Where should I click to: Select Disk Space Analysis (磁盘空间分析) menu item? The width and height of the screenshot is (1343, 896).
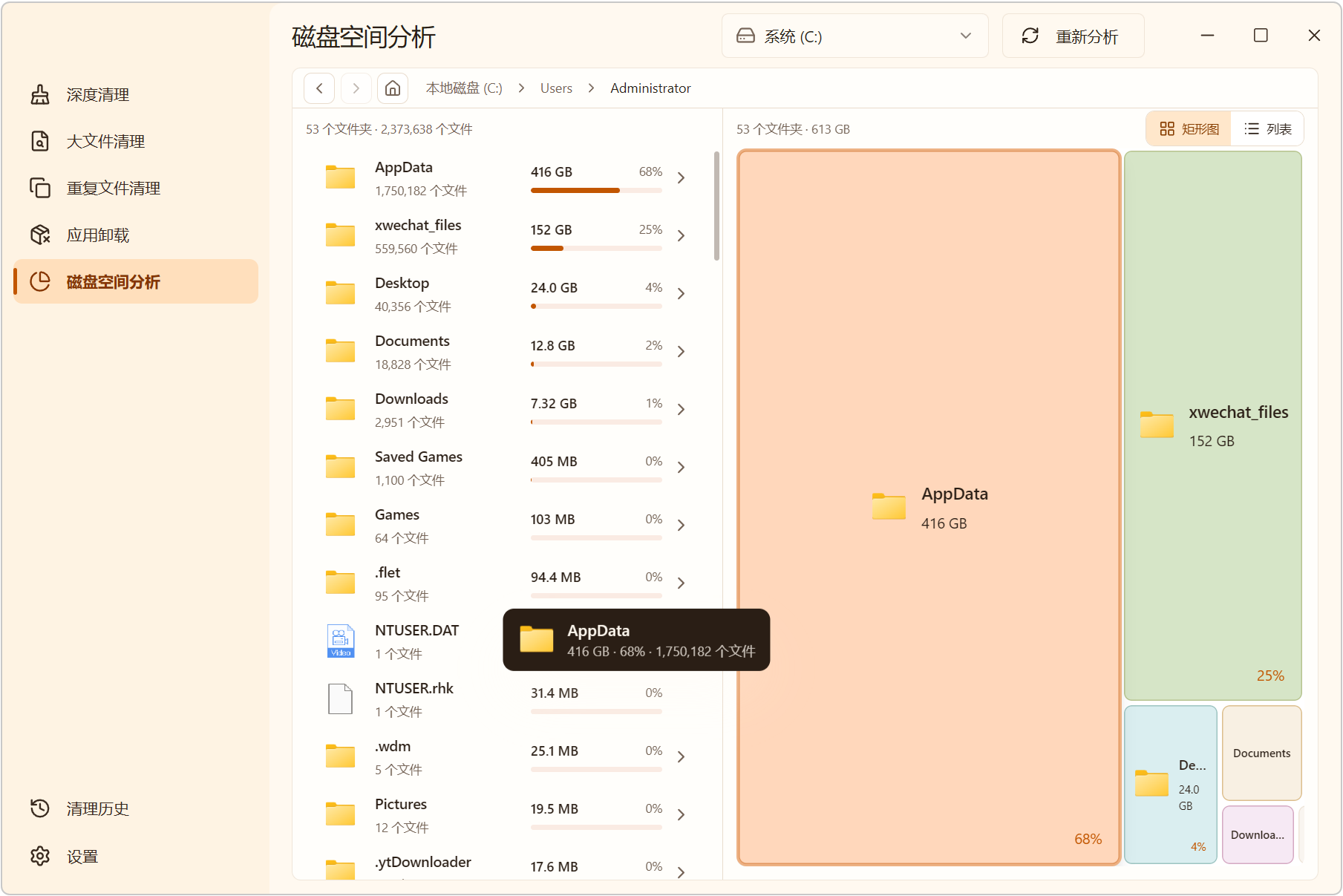(135, 281)
